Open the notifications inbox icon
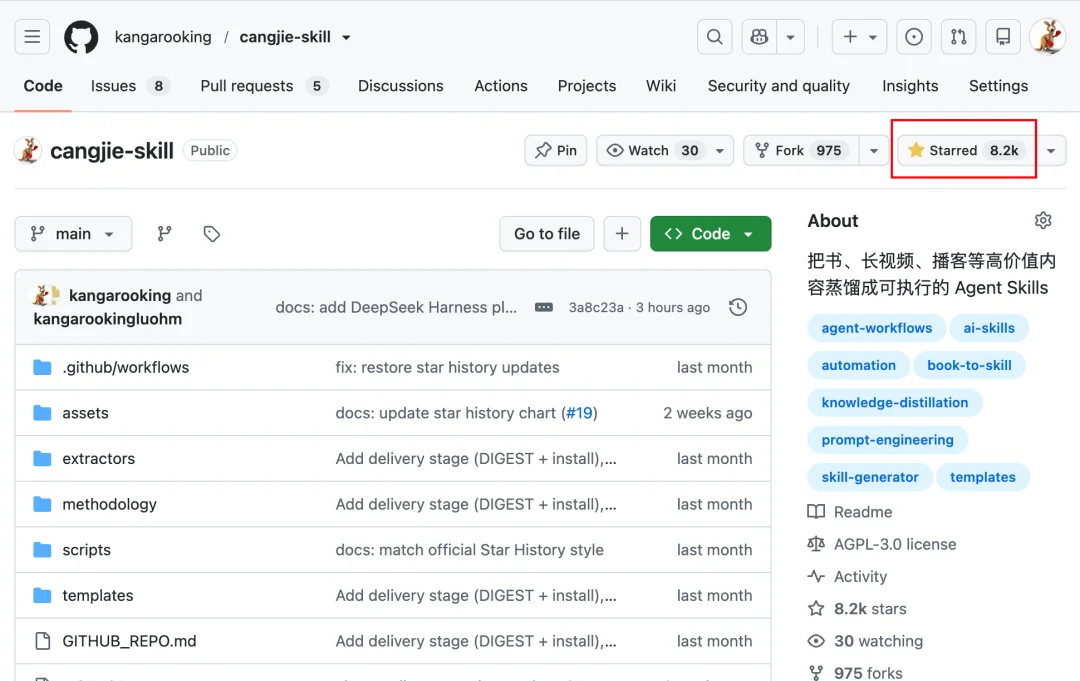 (1003, 36)
